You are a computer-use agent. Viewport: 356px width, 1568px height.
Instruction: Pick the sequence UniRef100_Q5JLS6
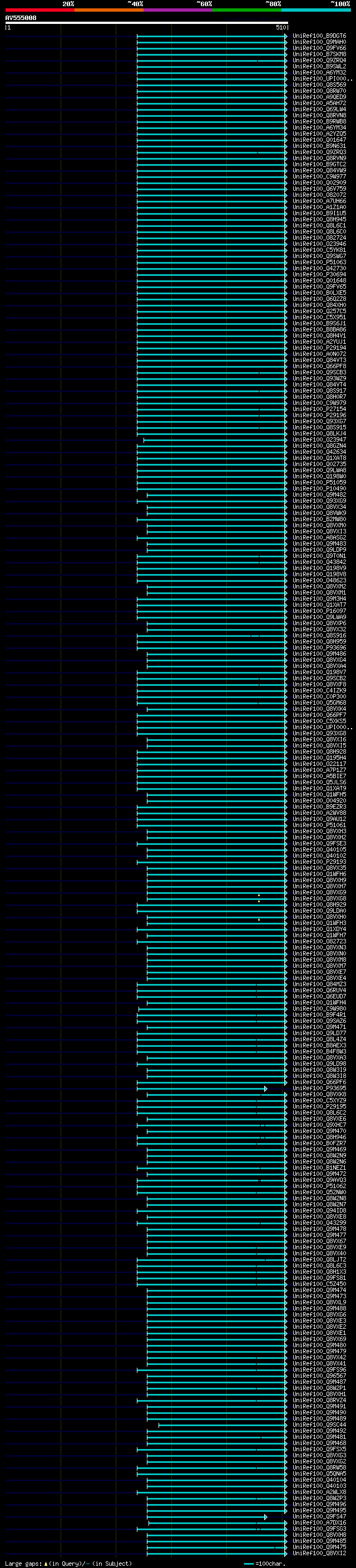pos(319,783)
